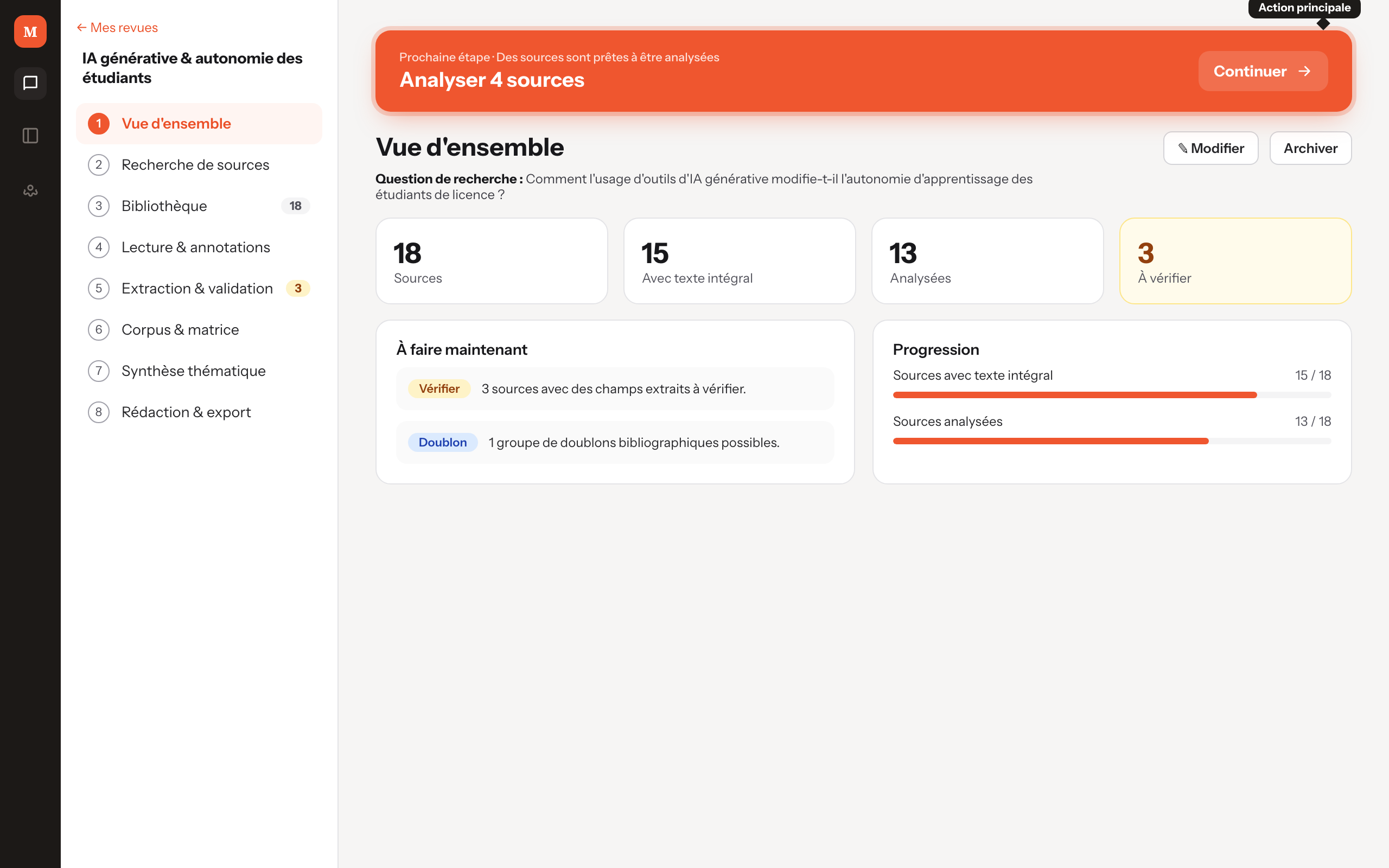Click the 18 badge next to Bibliothèque
The image size is (1389, 868).
click(x=295, y=206)
